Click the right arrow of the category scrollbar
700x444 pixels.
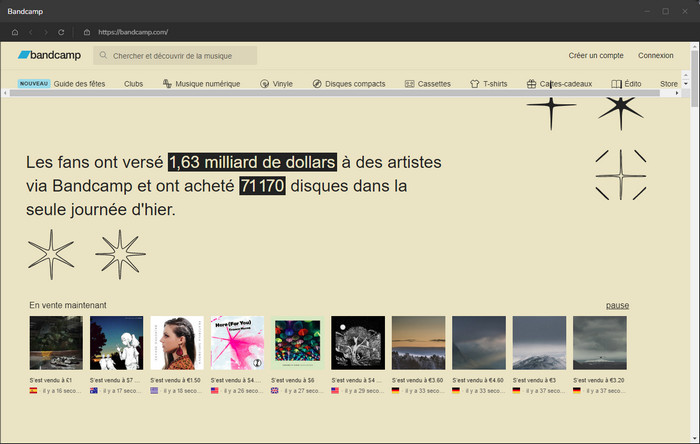(x=677, y=93)
